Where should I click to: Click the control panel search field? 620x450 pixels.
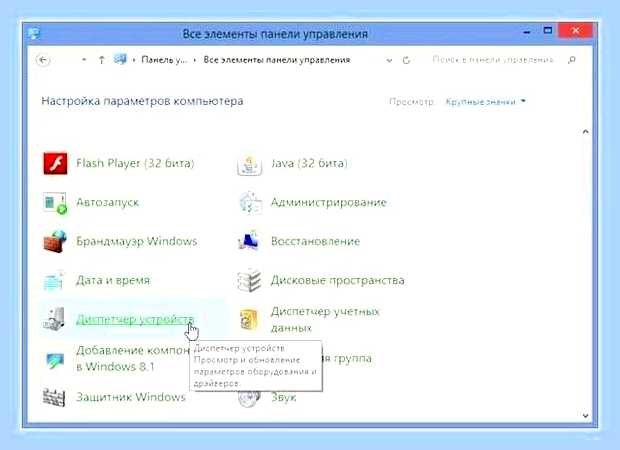[493, 60]
